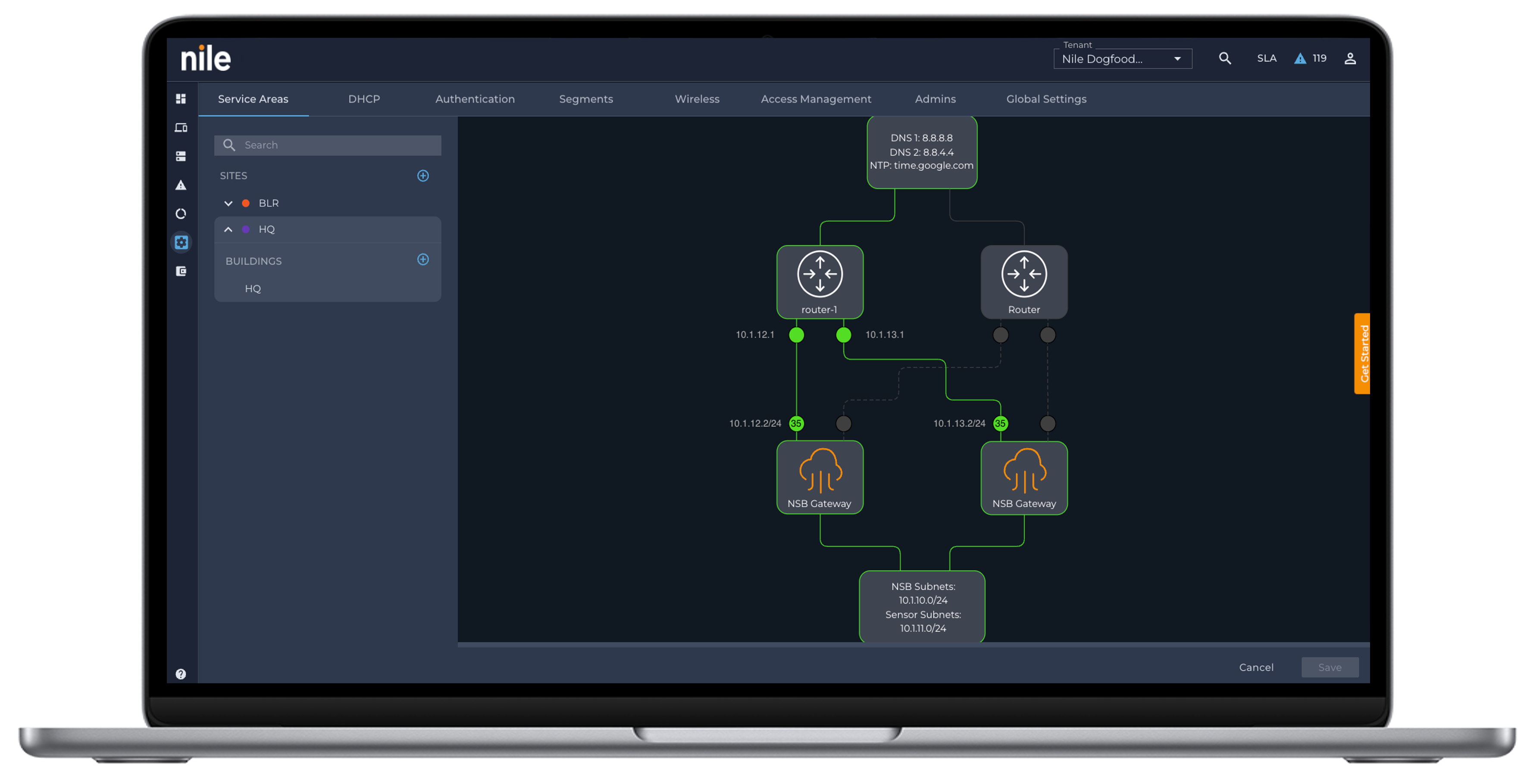Open the wallet-style icon in the sidebar
Image resolution: width=1533 pixels, height=784 pixels.
pyautogui.click(x=181, y=271)
